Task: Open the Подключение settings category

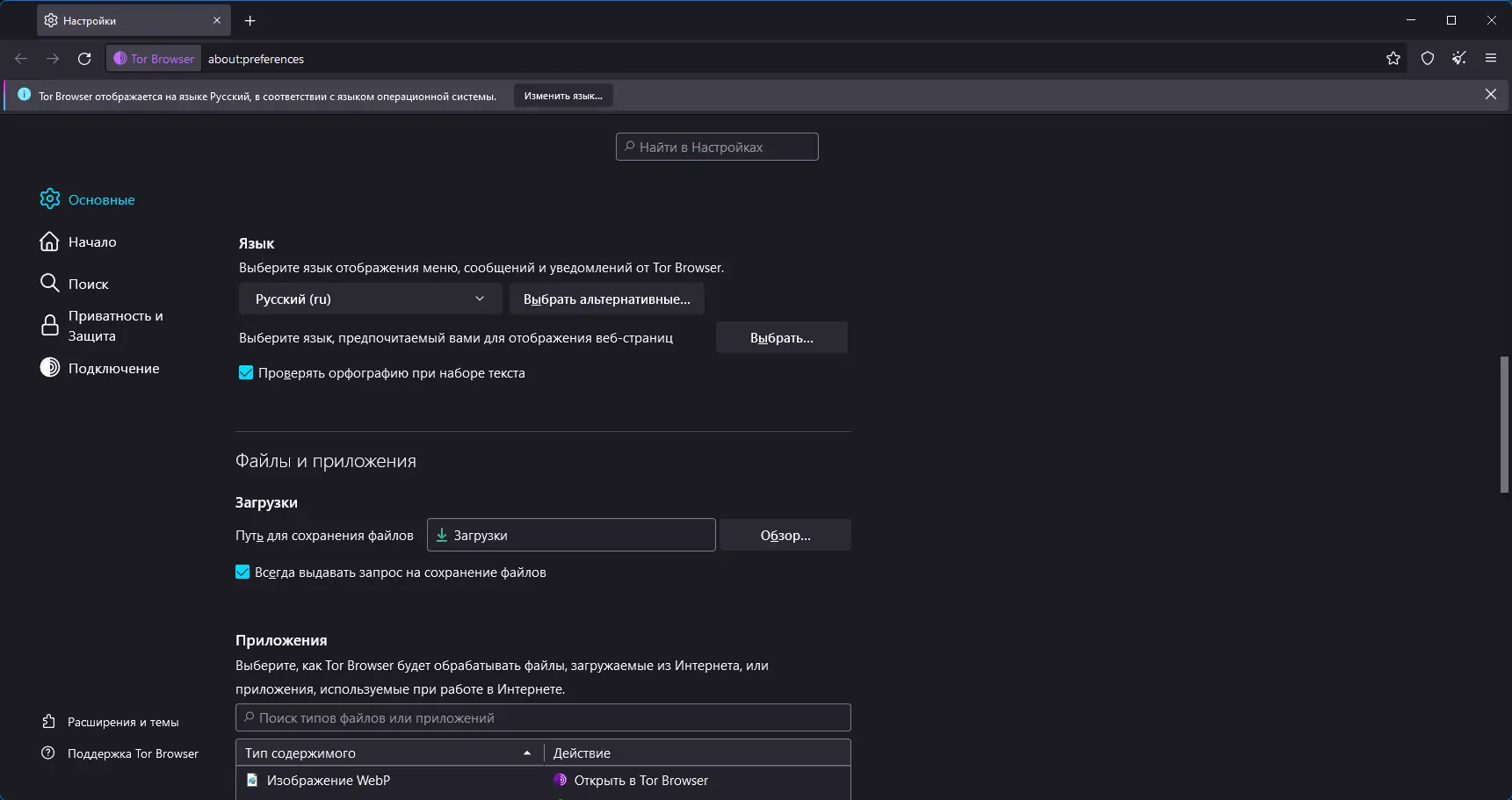Action: (100, 368)
